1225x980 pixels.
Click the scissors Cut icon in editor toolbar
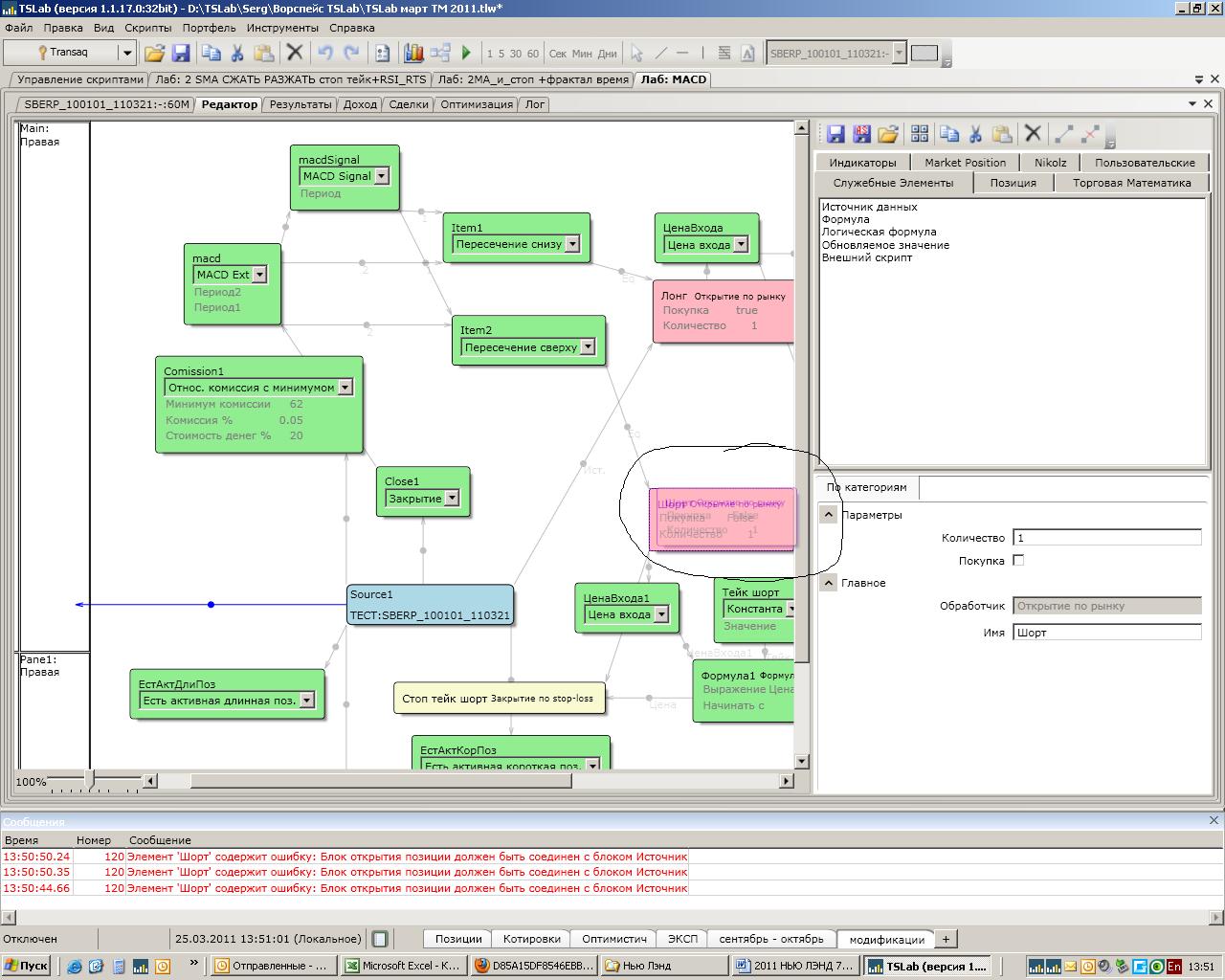pyautogui.click(x=975, y=134)
